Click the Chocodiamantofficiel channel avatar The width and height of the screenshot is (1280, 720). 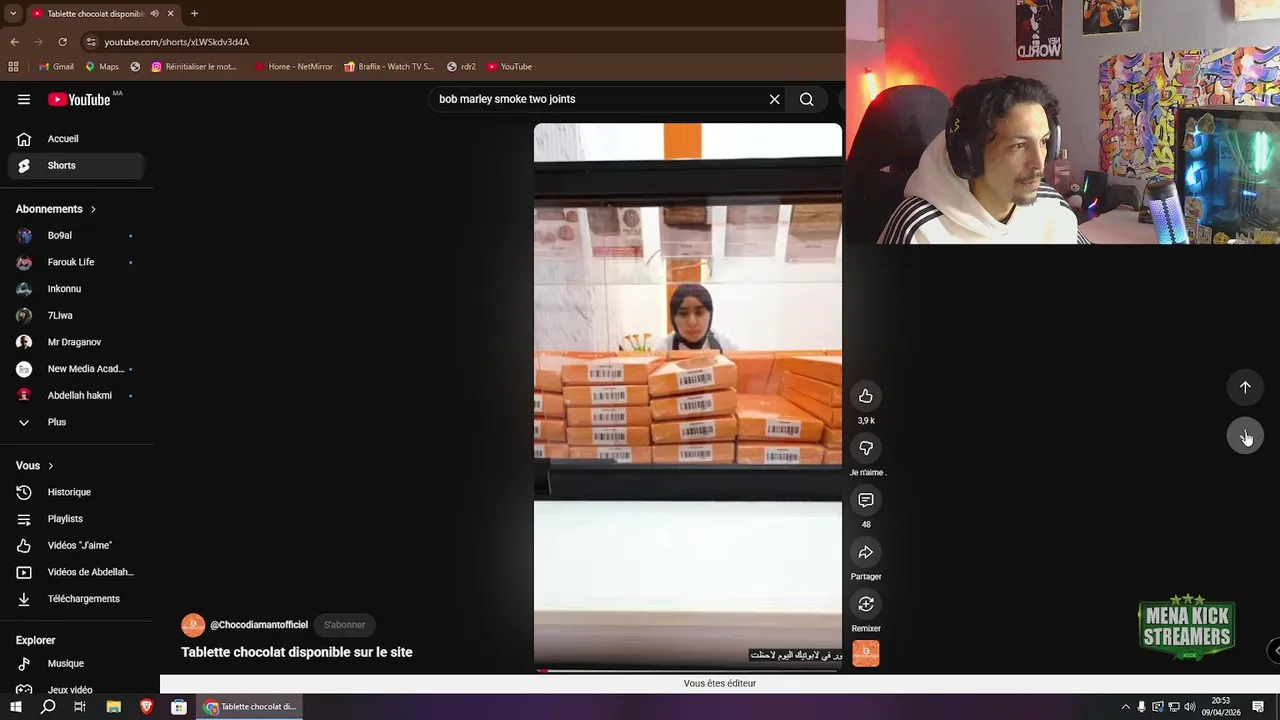pyautogui.click(x=193, y=625)
